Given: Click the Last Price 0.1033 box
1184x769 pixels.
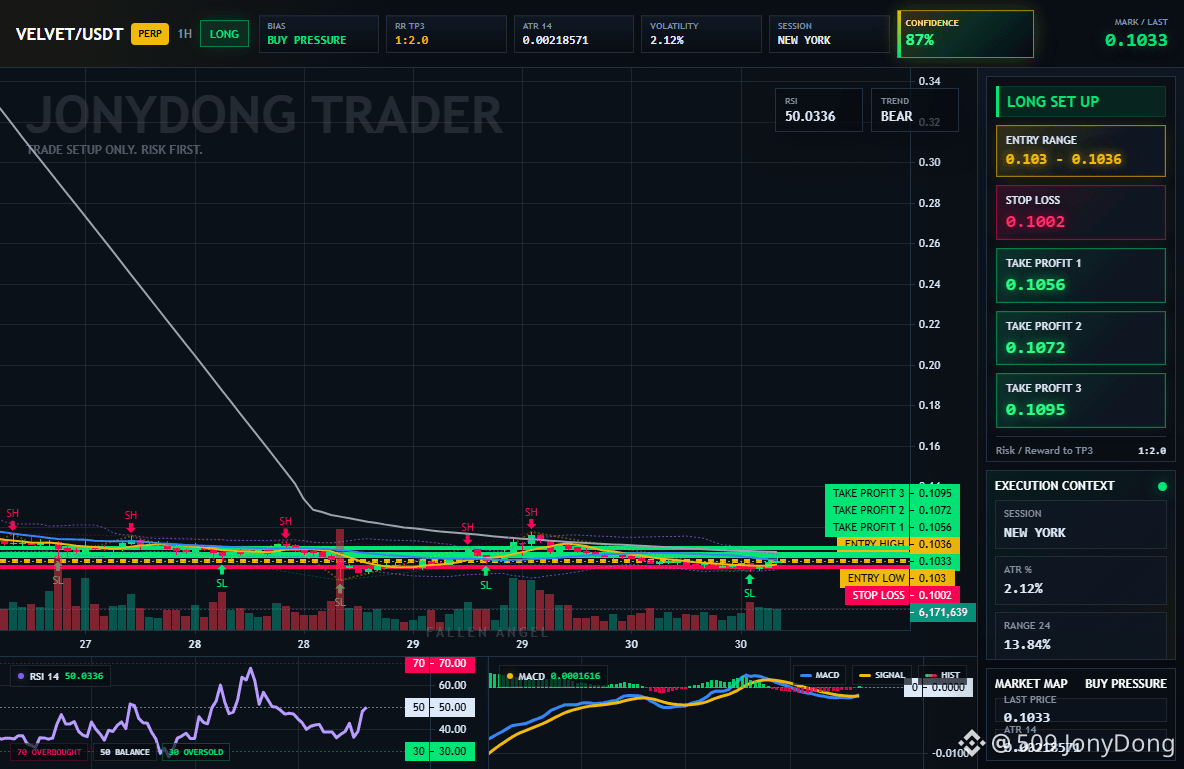Looking at the screenshot, I should 1081,709.
